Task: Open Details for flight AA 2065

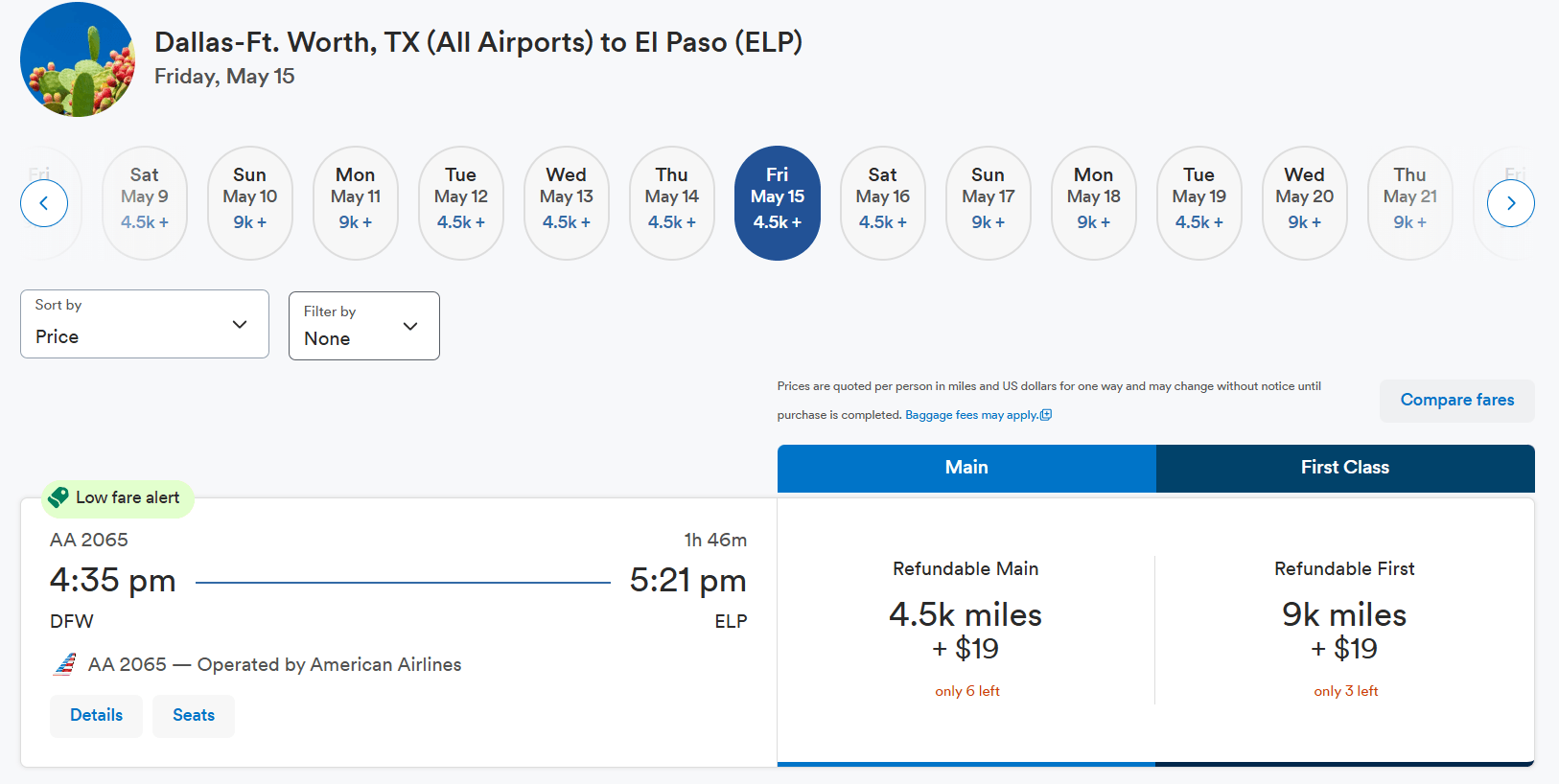Action: pos(96,715)
